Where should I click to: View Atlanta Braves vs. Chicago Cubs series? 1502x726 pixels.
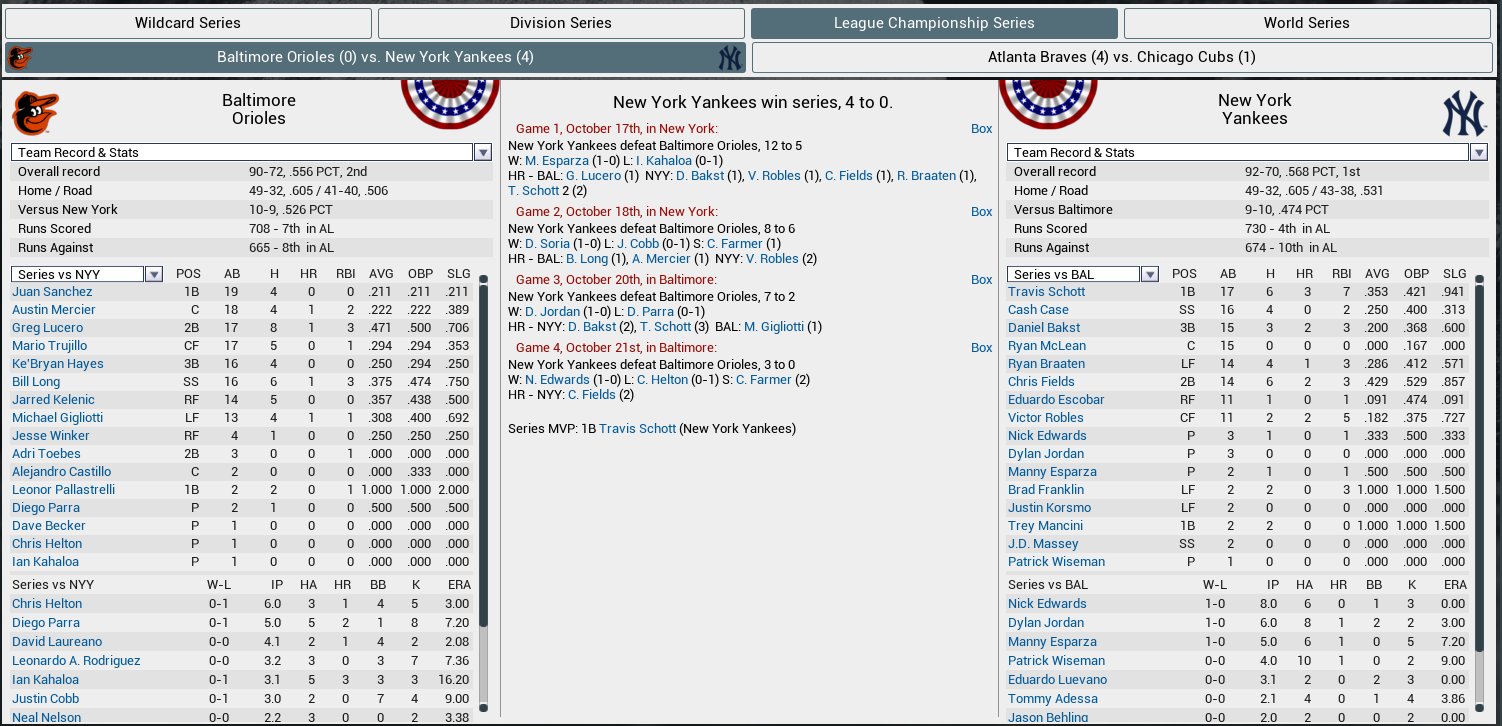pyautogui.click(x=1121, y=58)
